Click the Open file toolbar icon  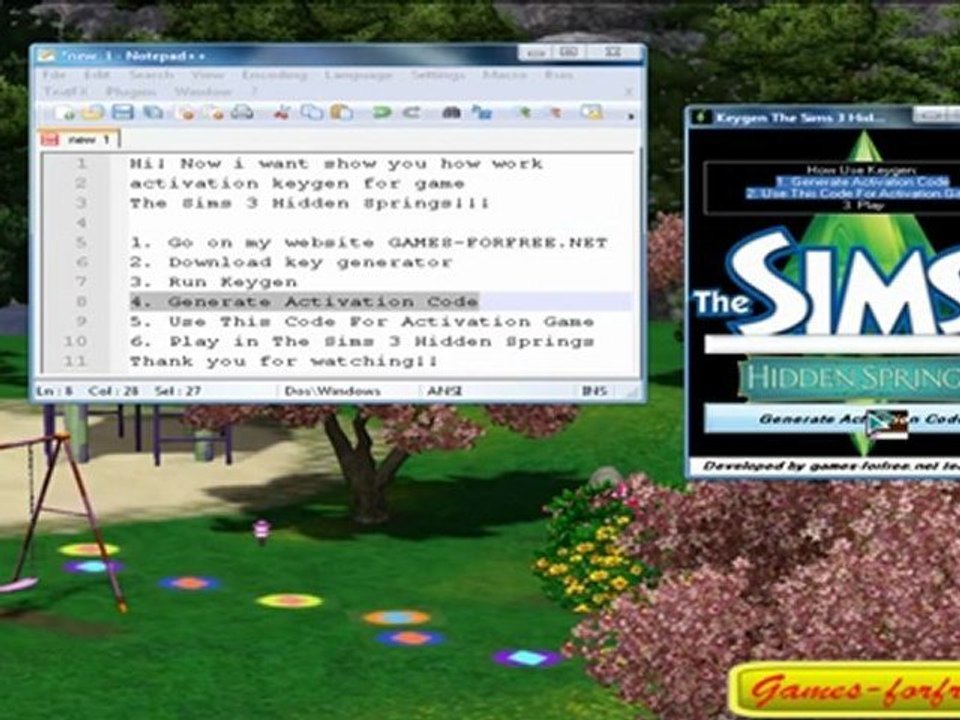click(93, 113)
